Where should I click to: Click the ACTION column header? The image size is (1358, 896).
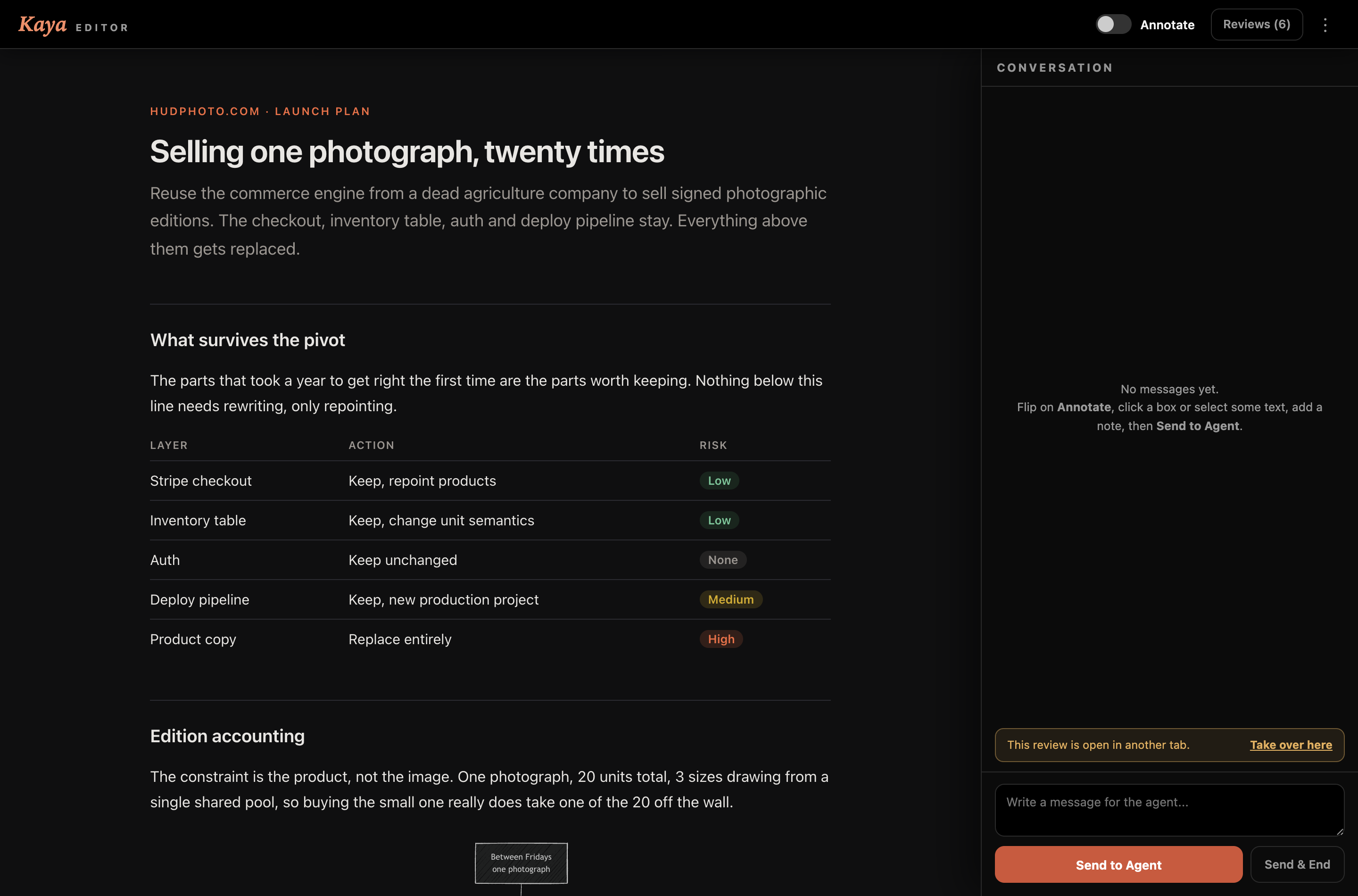pyautogui.click(x=372, y=445)
